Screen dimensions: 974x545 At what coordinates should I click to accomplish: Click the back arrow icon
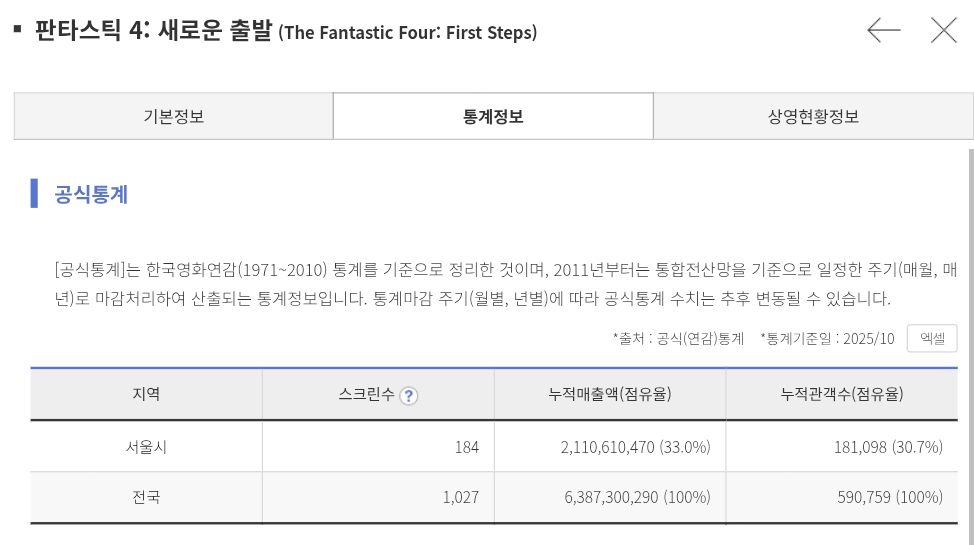pyautogui.click(x=883, y=31)
